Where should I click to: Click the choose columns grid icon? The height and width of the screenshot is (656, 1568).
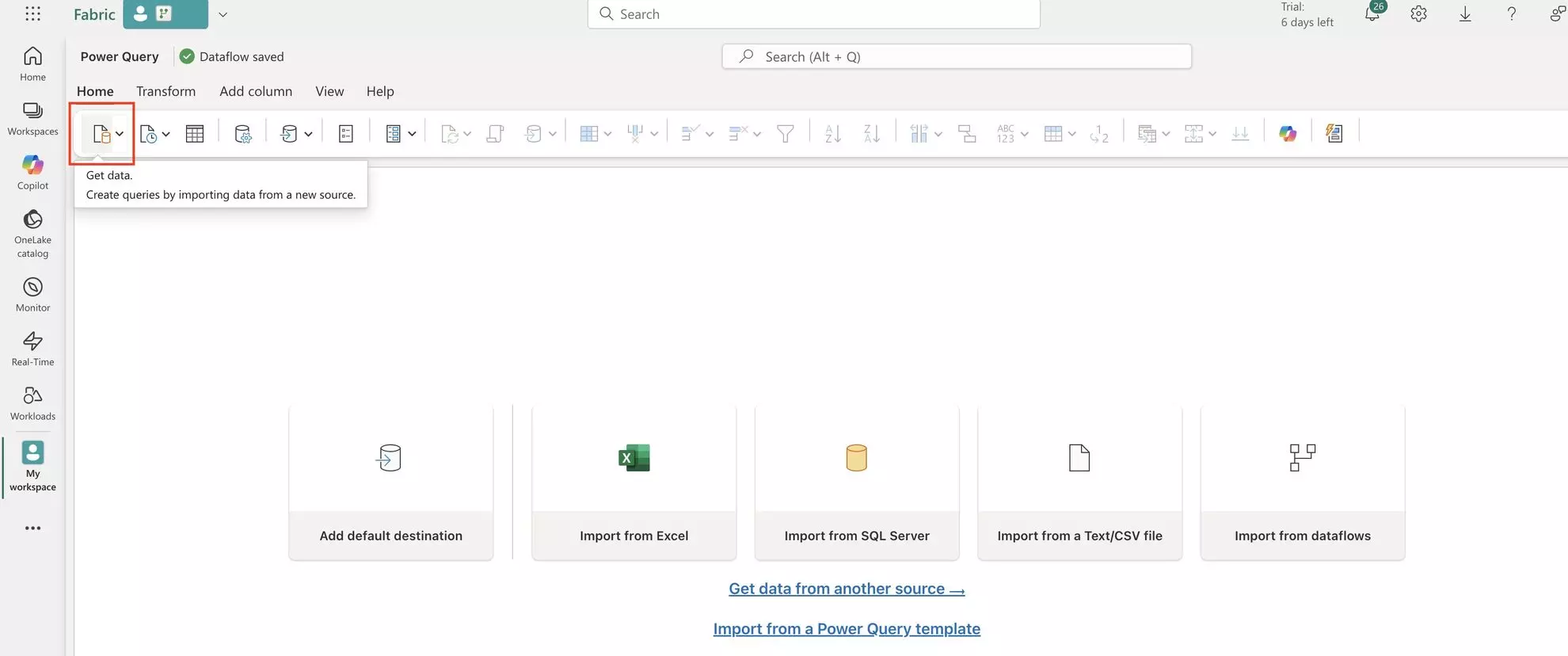click(x=588, y=134)
